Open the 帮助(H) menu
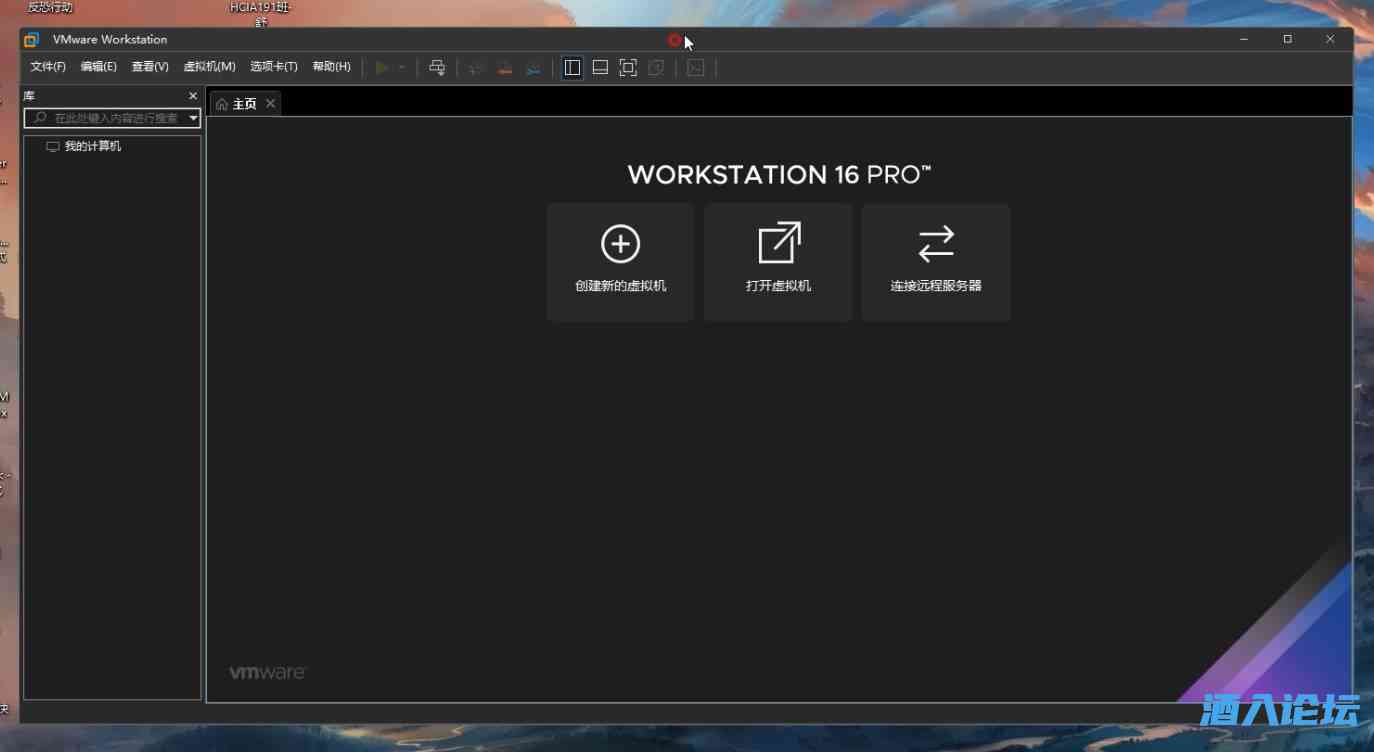 click(x=331, y=67)
